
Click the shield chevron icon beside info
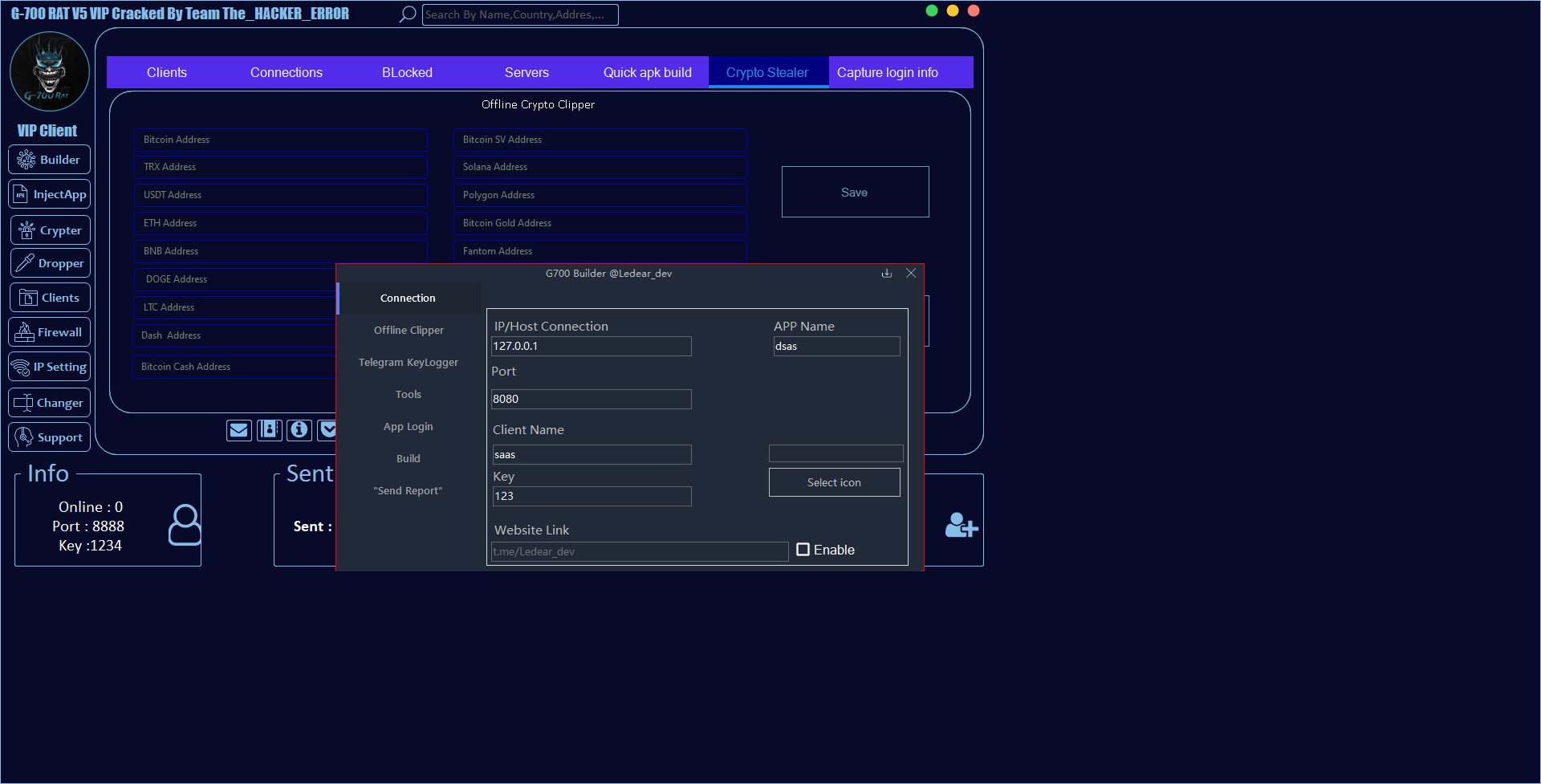pos(327,430)
